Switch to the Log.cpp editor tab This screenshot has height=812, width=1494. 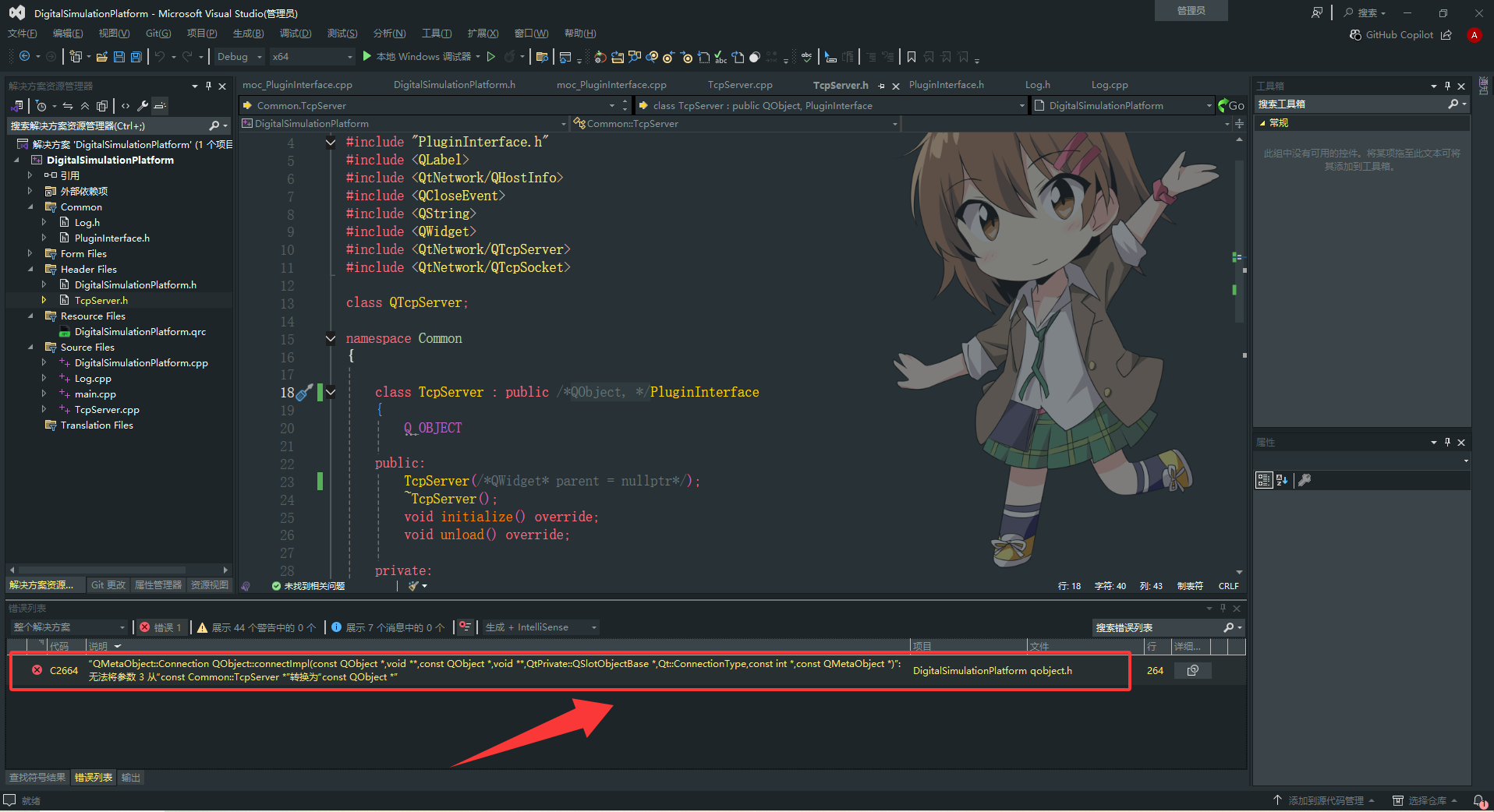[1110, 85]
